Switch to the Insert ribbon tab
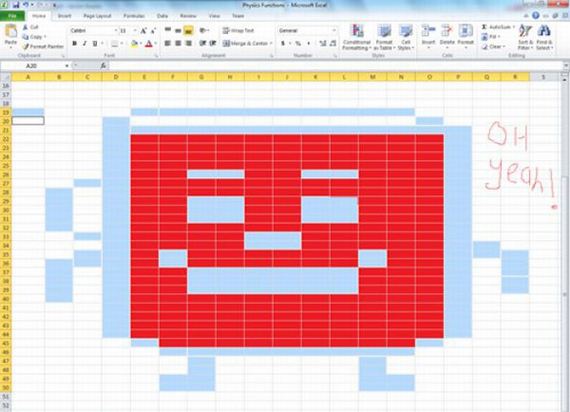 [x=64, y=16]
